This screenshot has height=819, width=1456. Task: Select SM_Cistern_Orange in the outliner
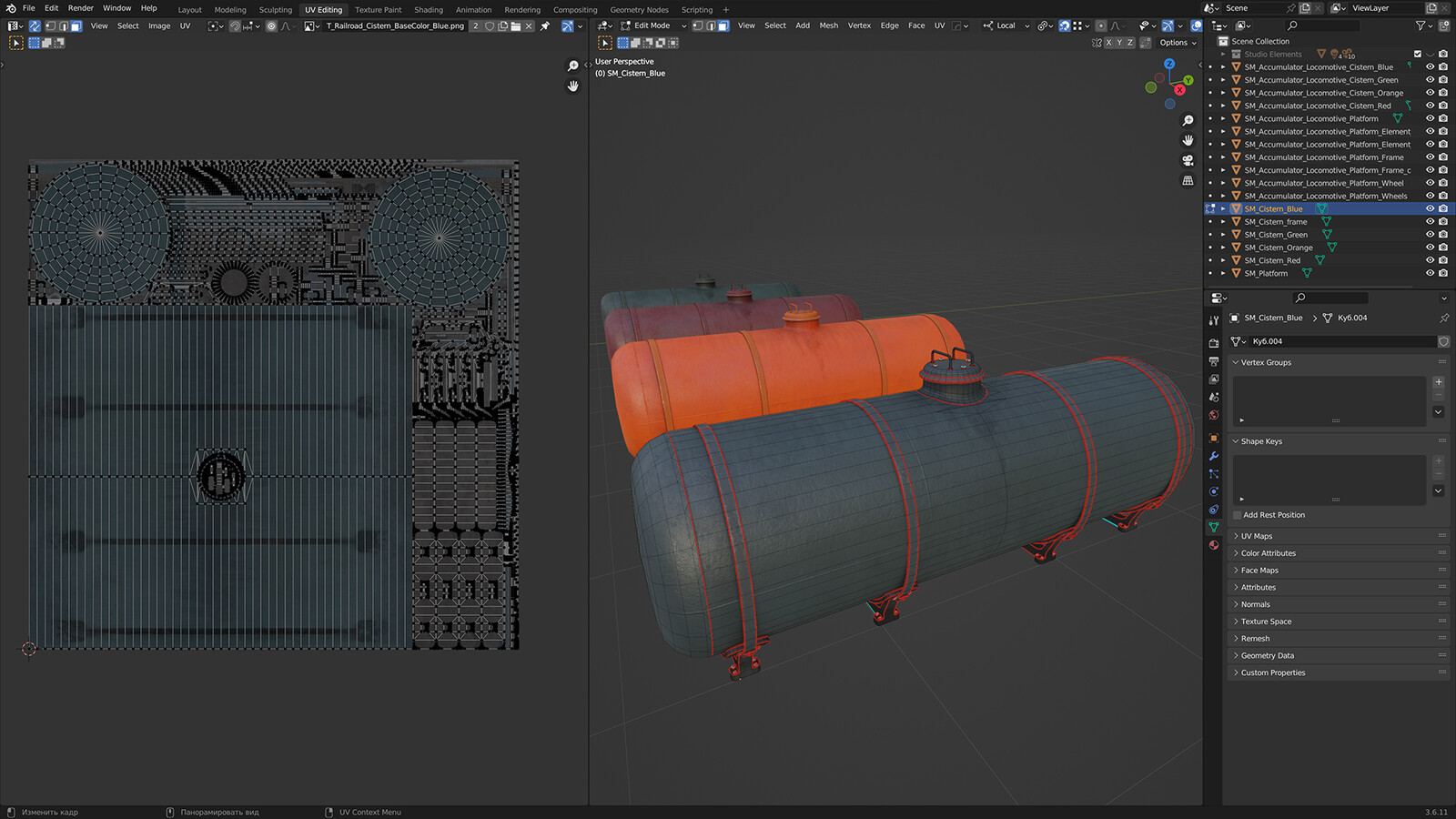click(x=1278, y=248)
